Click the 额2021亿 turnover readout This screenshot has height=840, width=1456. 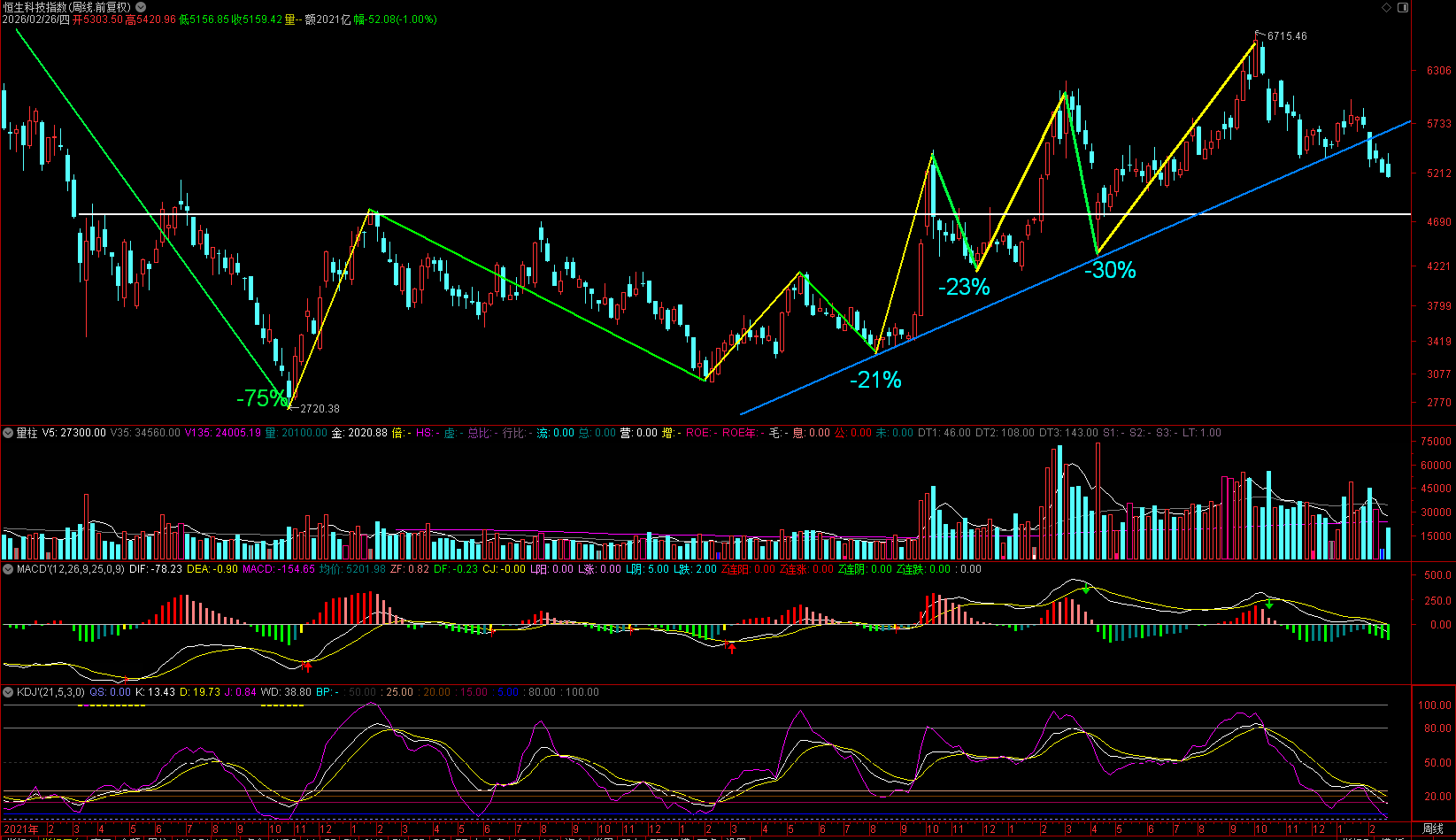(x=327, y=19)
